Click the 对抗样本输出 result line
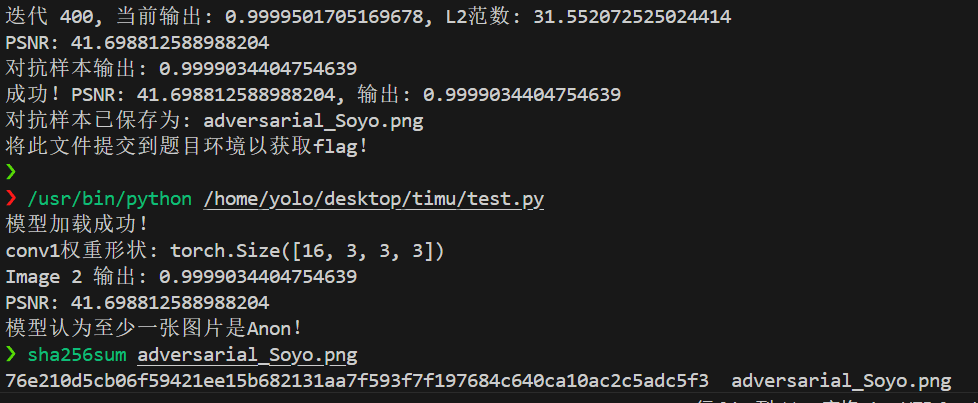The image size is (978, 403). [x=181, y=69]
